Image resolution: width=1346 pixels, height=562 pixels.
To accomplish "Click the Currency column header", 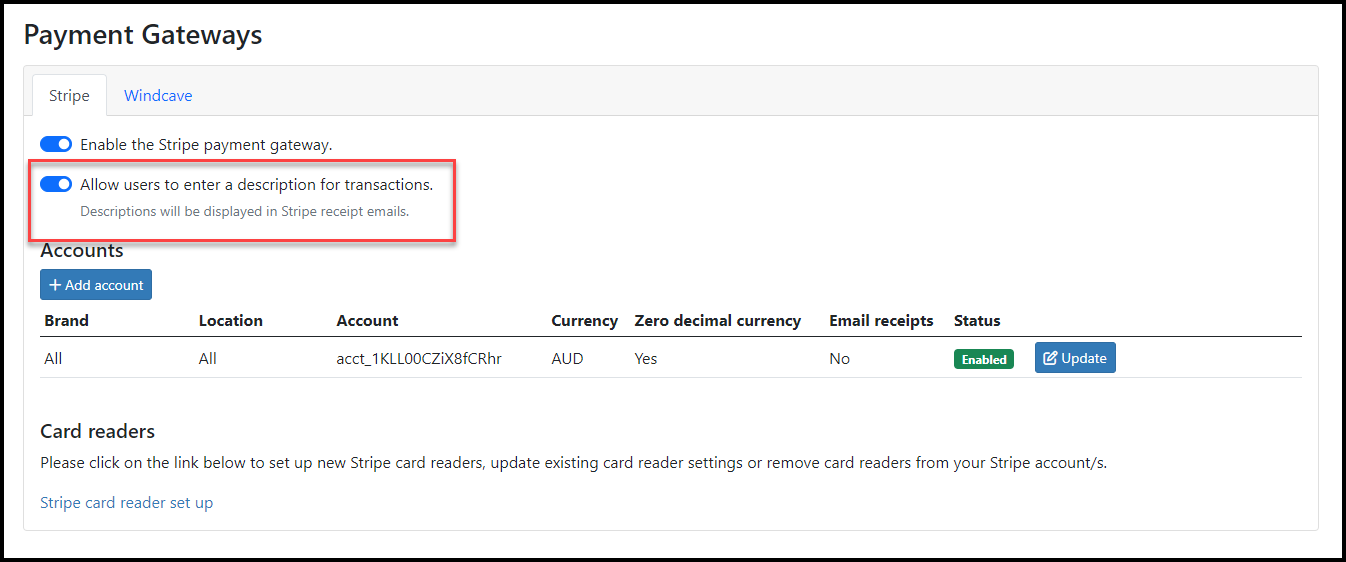I will 584,321.
